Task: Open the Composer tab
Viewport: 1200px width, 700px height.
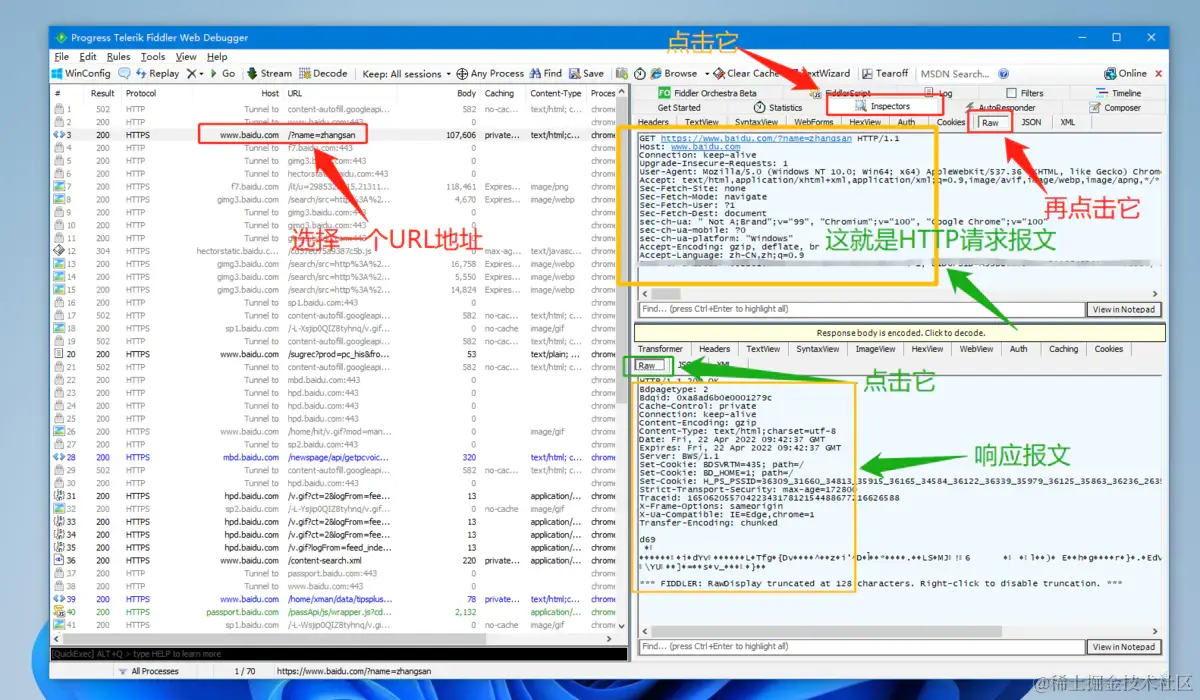Action: pos(1114,107)
